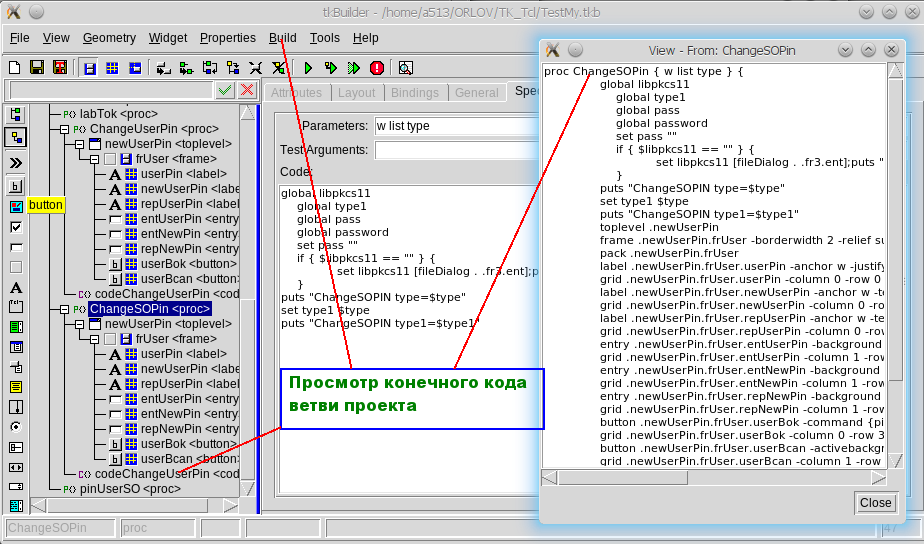Collapse frUser frame under ChangeUserPin

[x=94, y=159]
